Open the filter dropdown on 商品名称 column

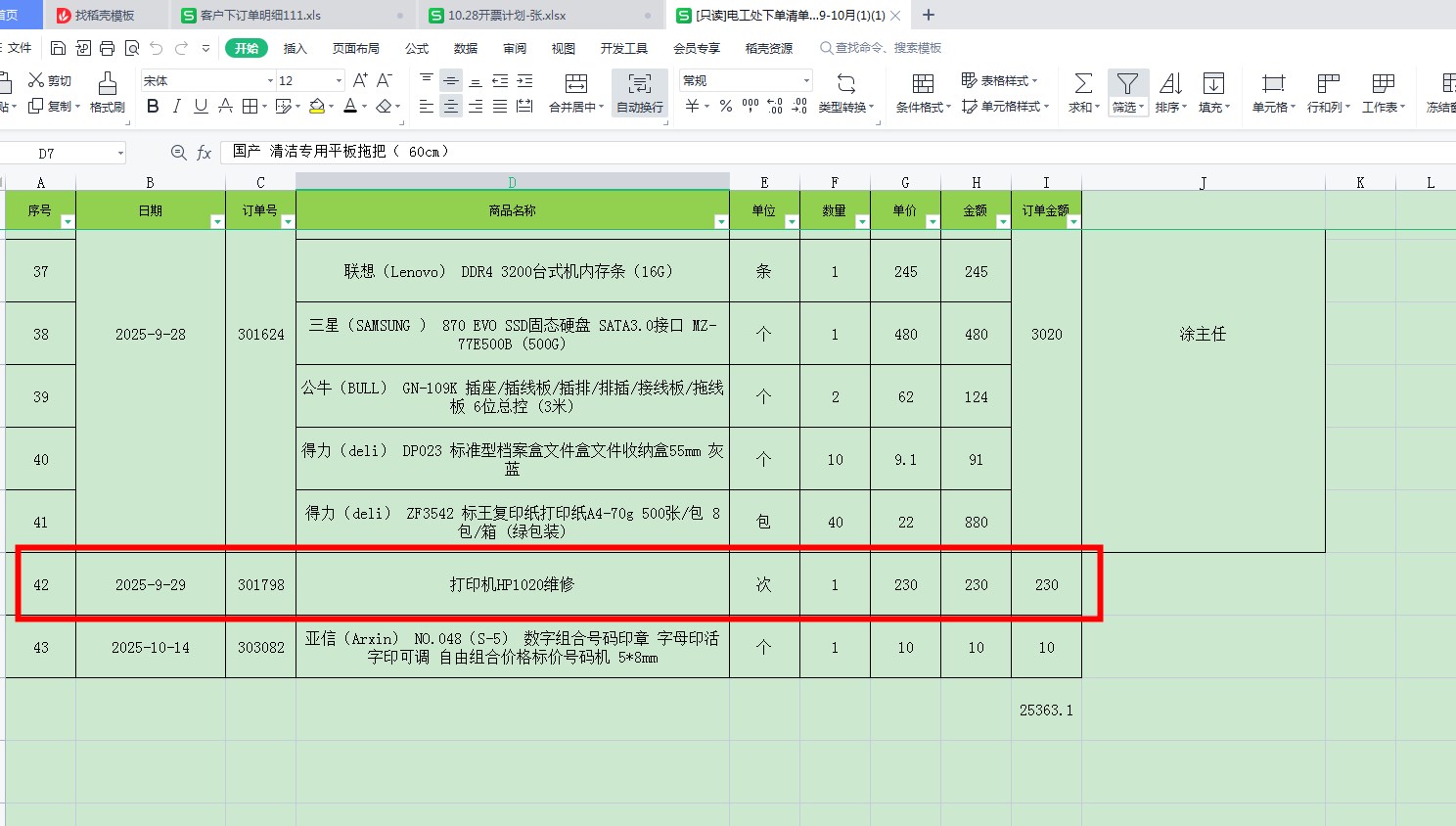721,222
